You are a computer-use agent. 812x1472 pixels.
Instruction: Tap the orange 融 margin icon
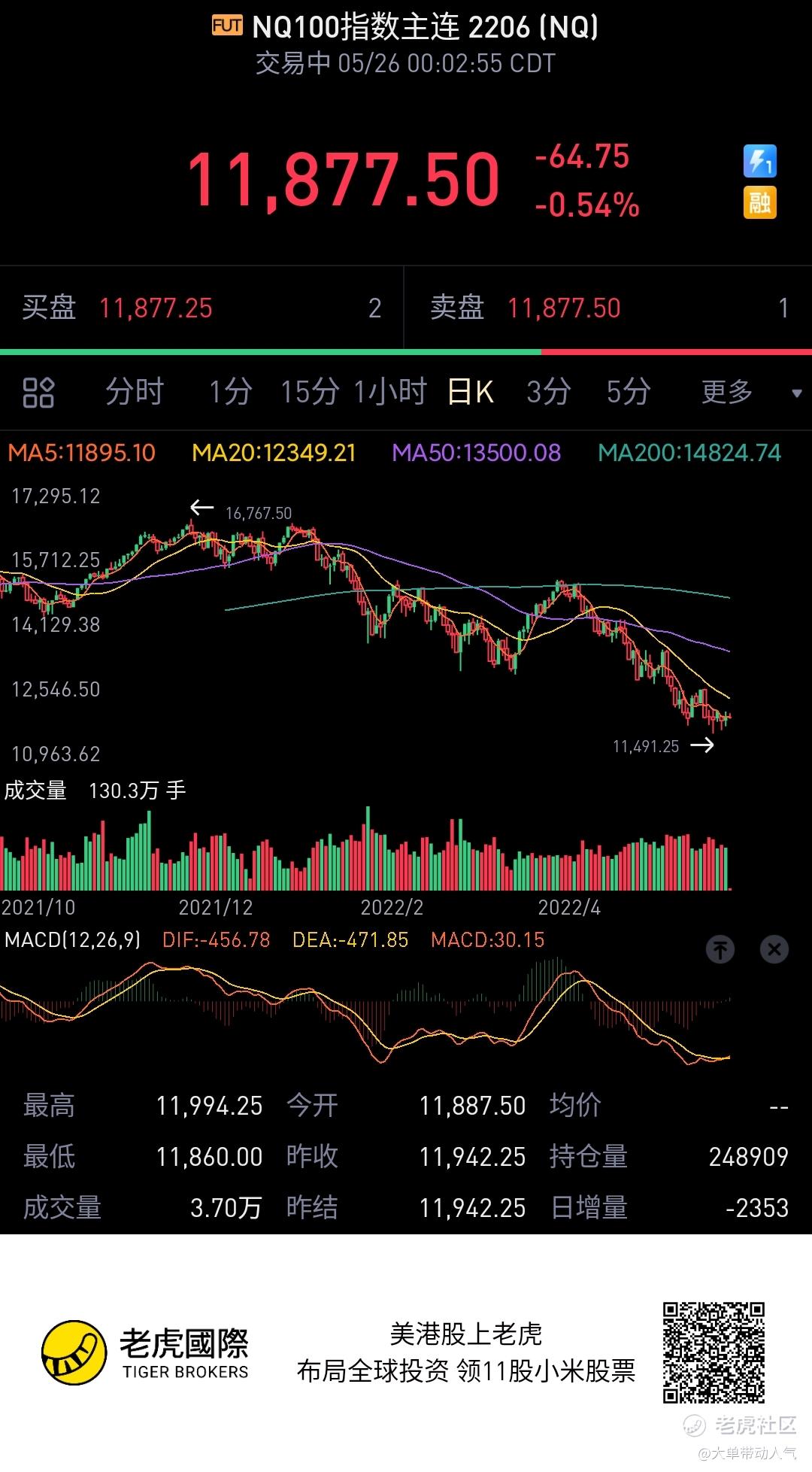(759, 202)
